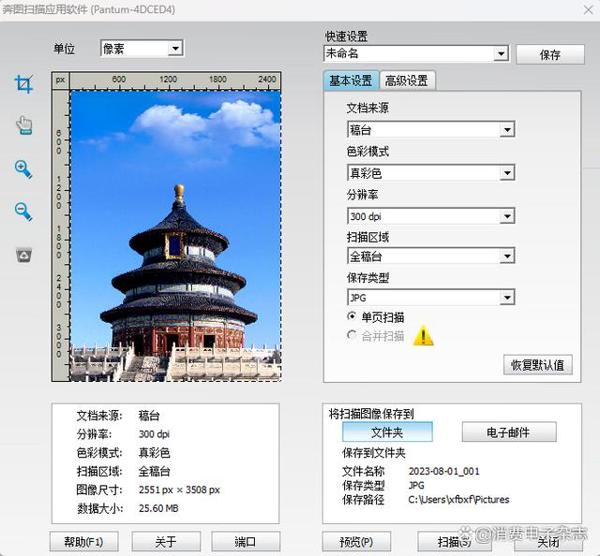Switch to the 高级设置 tab
Viewport: 600px width, 556px height.
pyautogui.click(x=407, y=81)
